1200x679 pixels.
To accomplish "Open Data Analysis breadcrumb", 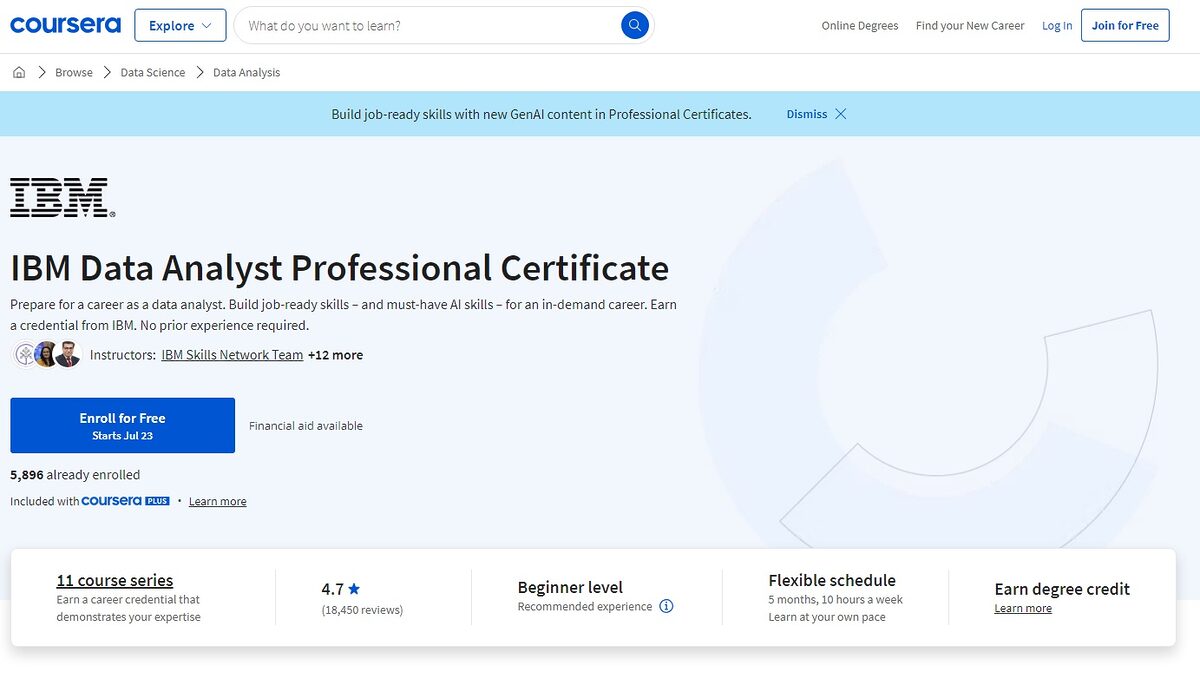I will [247, 72].
